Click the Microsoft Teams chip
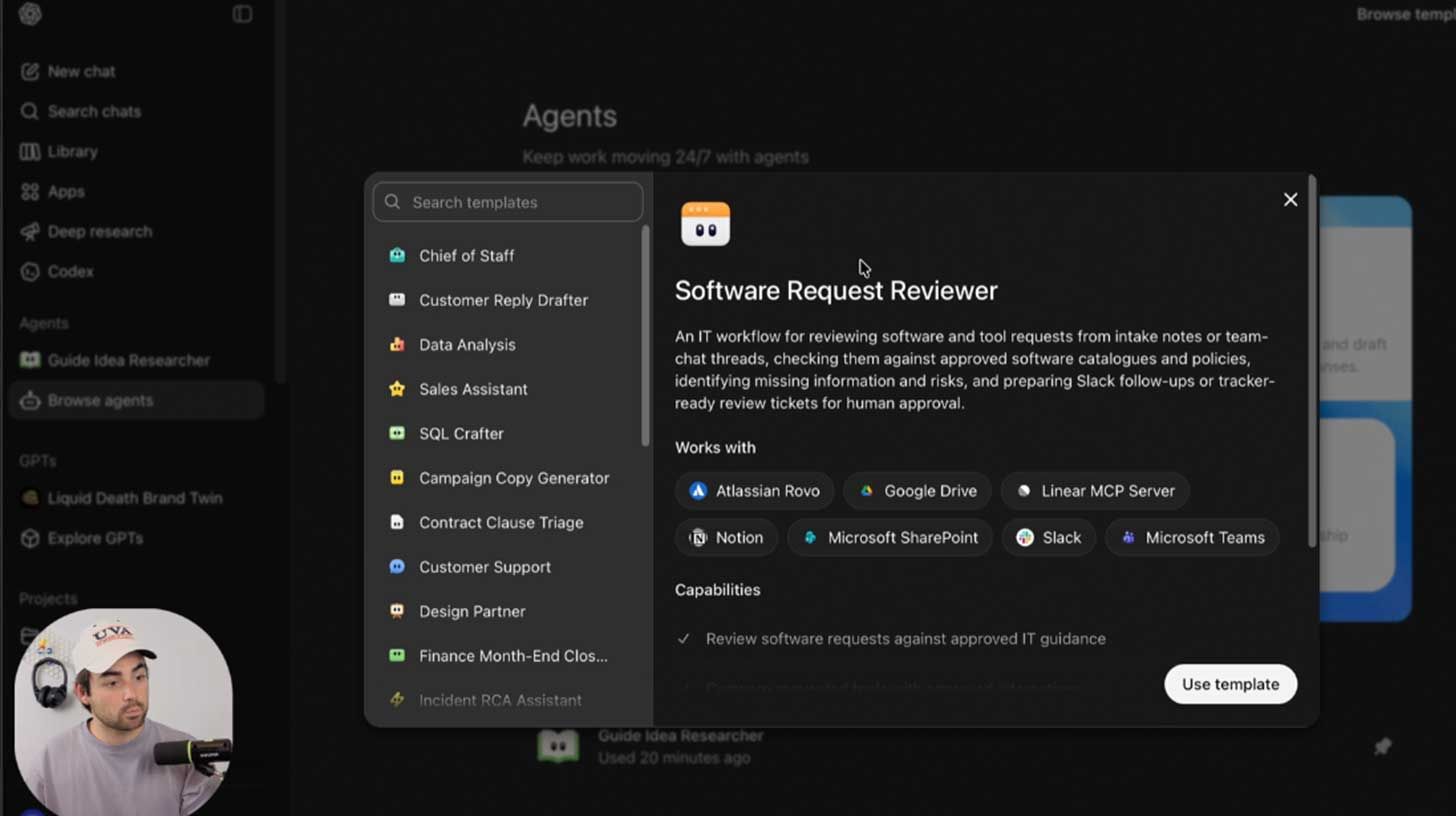The height and width of the screenshot is (816, 1456). (1192, 537)
